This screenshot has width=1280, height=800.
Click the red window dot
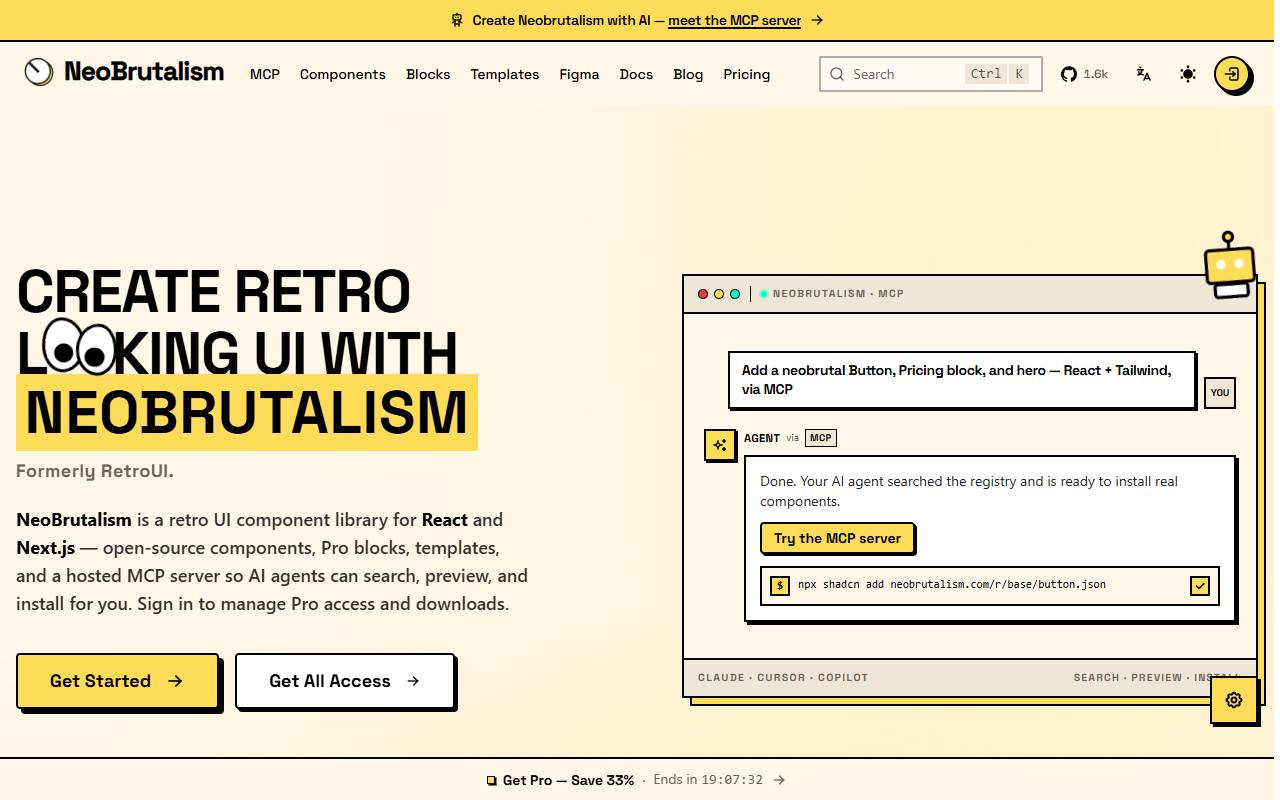[x=703, y=294]
